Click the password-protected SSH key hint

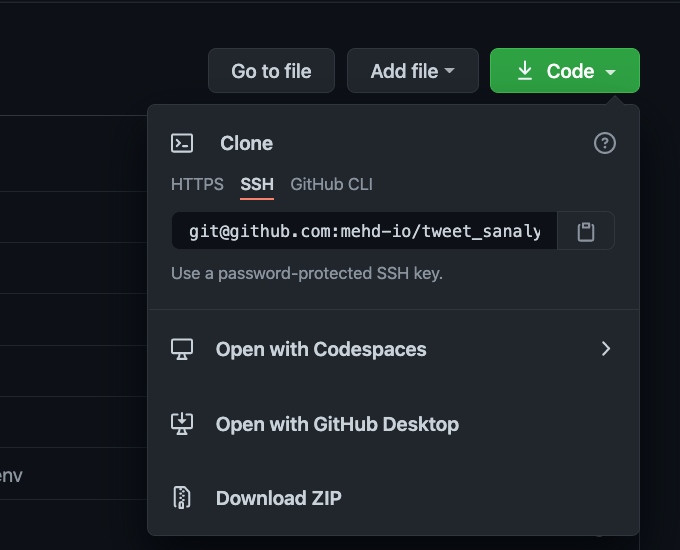[x=307, y=273]
